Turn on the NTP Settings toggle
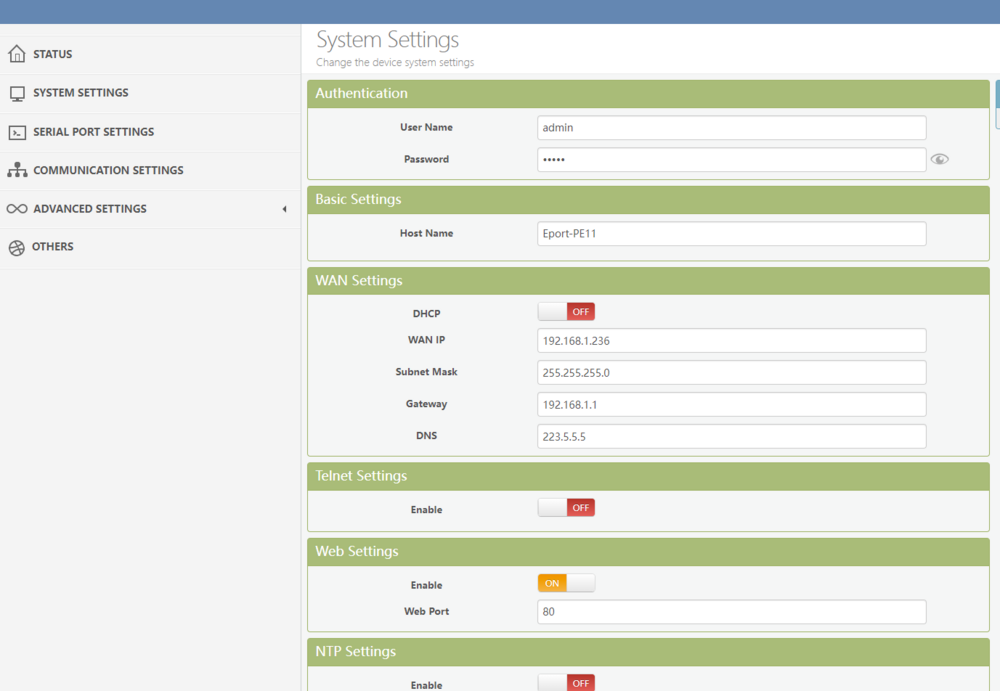This screenshot has width=1000, height=691. 566,683
